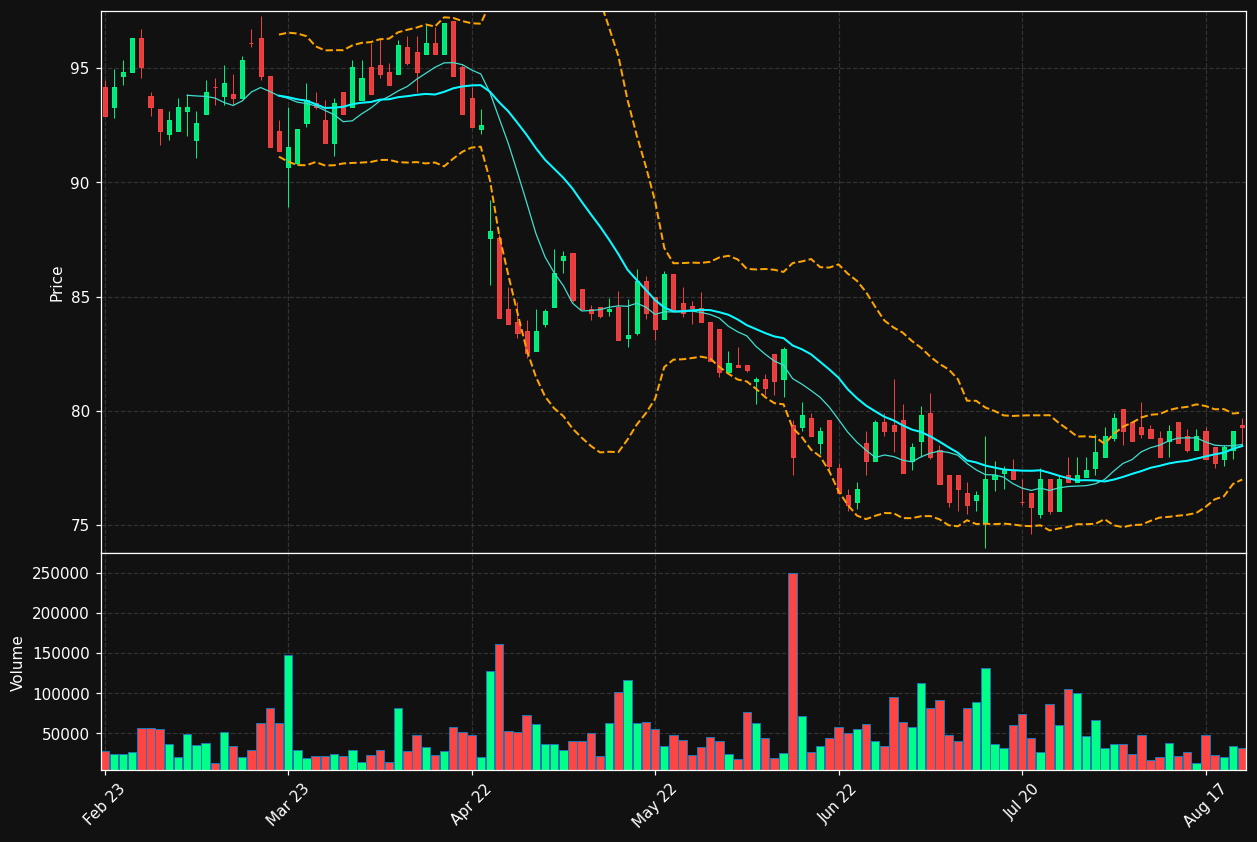
Task: Select the green volume bar at Mar 23
Action: pos(288,712)
